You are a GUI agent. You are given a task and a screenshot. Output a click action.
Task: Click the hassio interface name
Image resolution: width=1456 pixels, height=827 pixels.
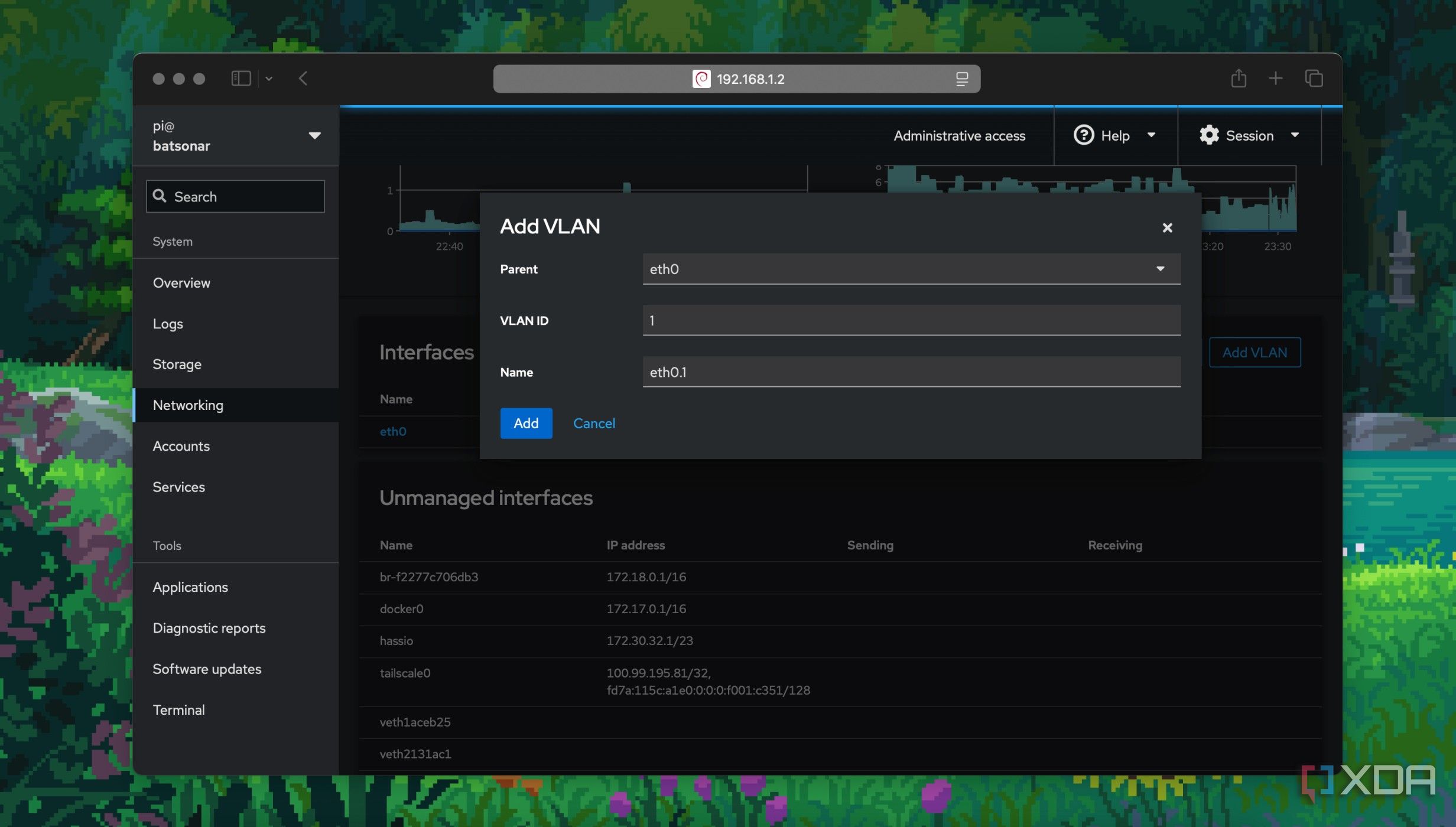tap(396, 640)
